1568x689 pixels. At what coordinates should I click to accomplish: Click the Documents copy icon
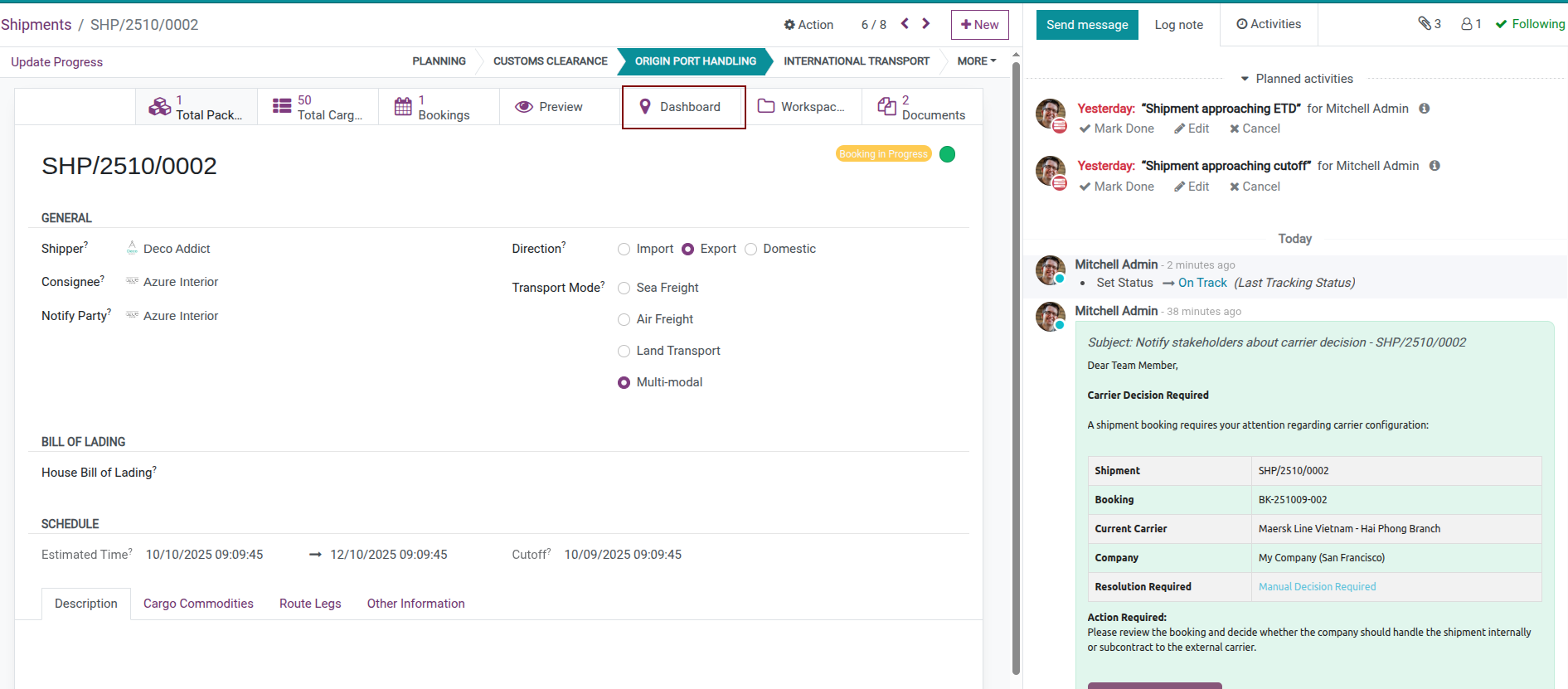point(886,107)
